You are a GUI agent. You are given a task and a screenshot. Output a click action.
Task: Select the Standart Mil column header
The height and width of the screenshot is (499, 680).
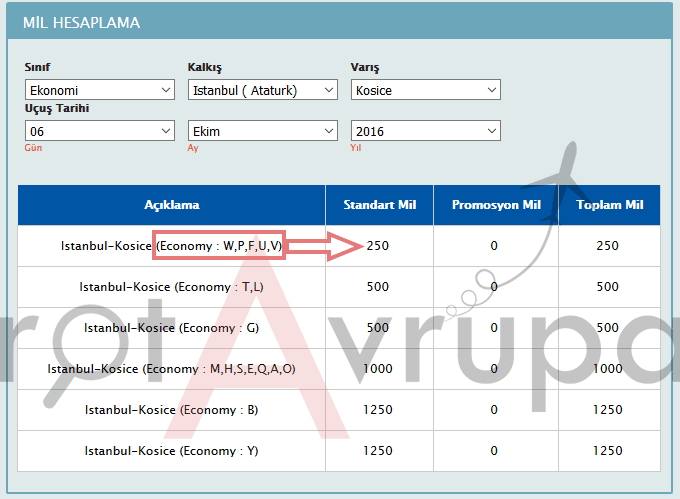(379, 205)
